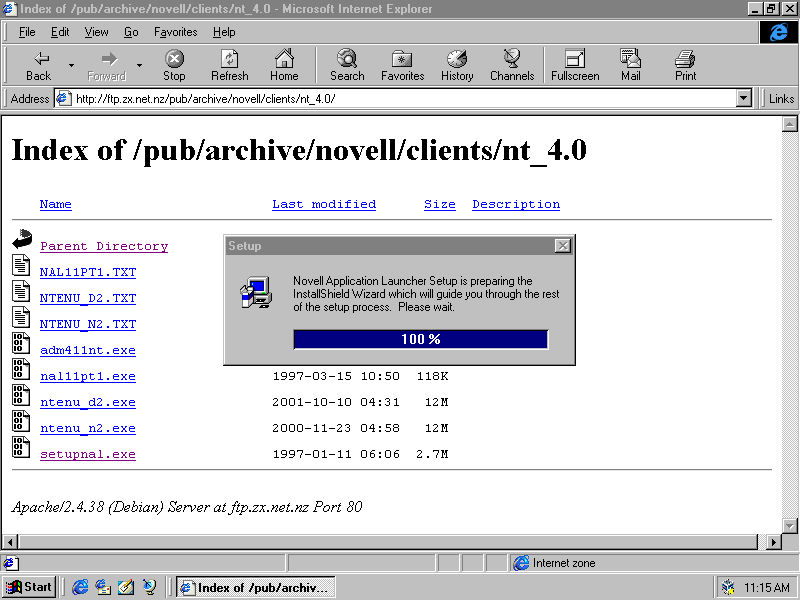Click the binary file icon beside adm411nt.exe
Image resolution: width=800 pixels, height=600 pixels.
coord(21,344)
